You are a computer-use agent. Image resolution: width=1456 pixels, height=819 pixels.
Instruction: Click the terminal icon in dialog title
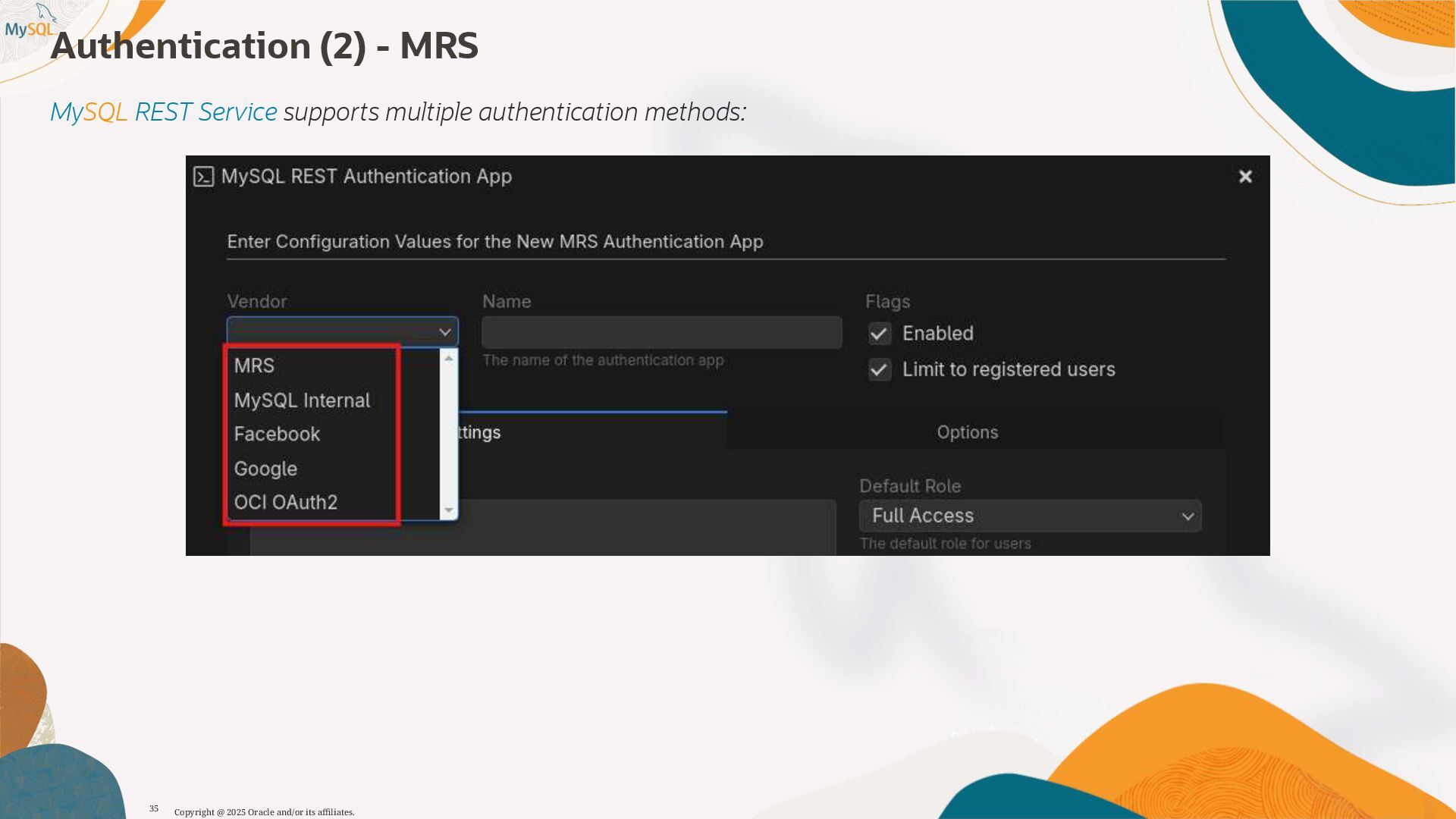point(203,177)
